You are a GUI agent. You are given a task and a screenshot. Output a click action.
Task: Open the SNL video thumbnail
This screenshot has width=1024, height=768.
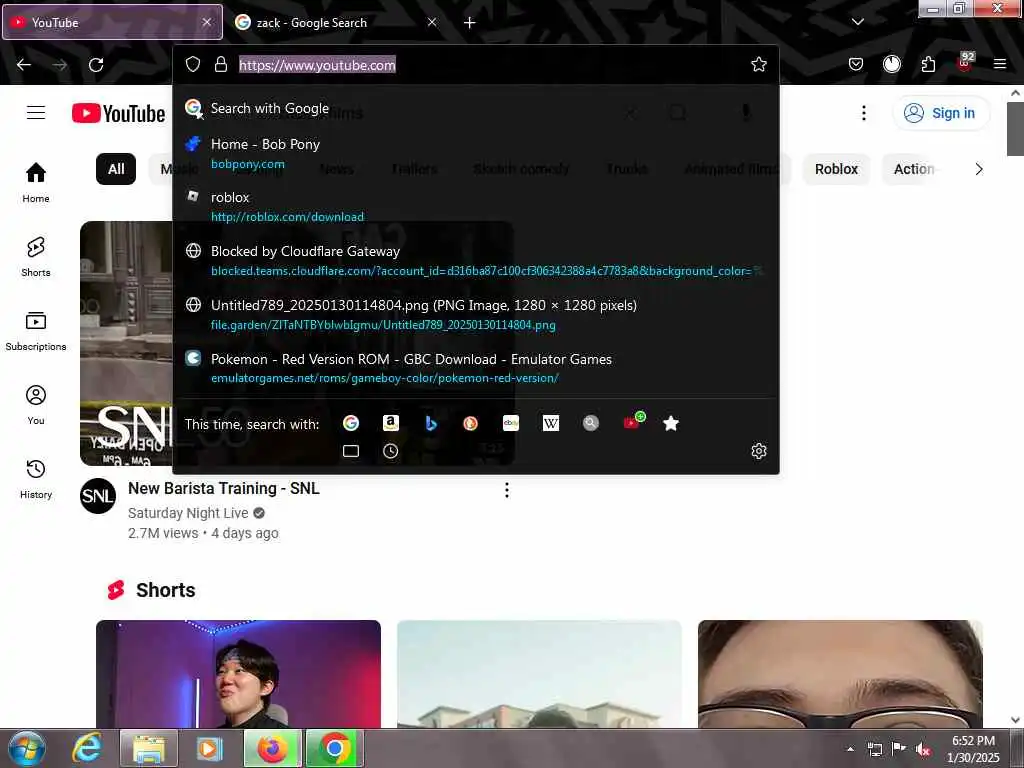(126, 344)
